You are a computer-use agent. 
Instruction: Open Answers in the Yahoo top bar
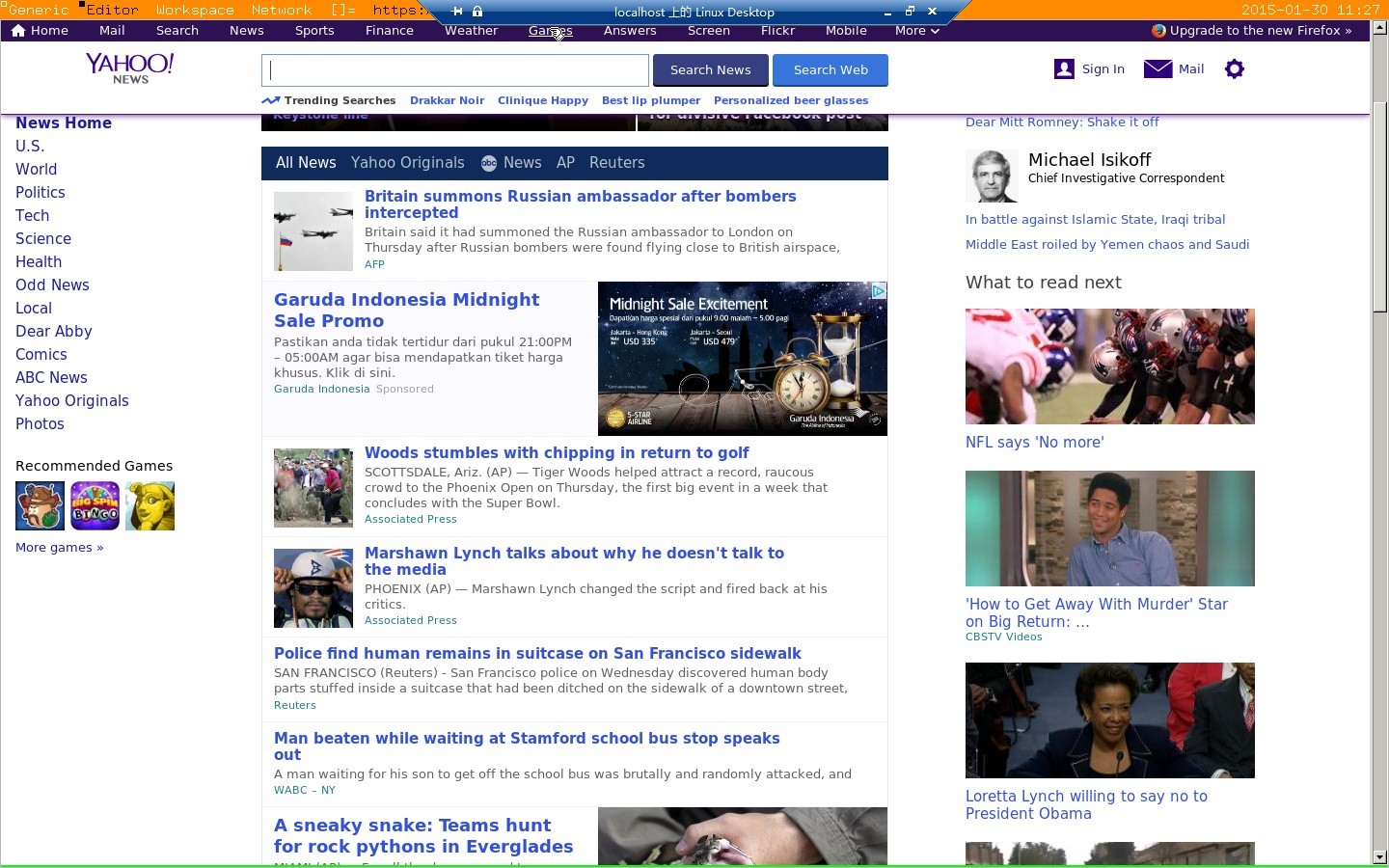(630, 31)
